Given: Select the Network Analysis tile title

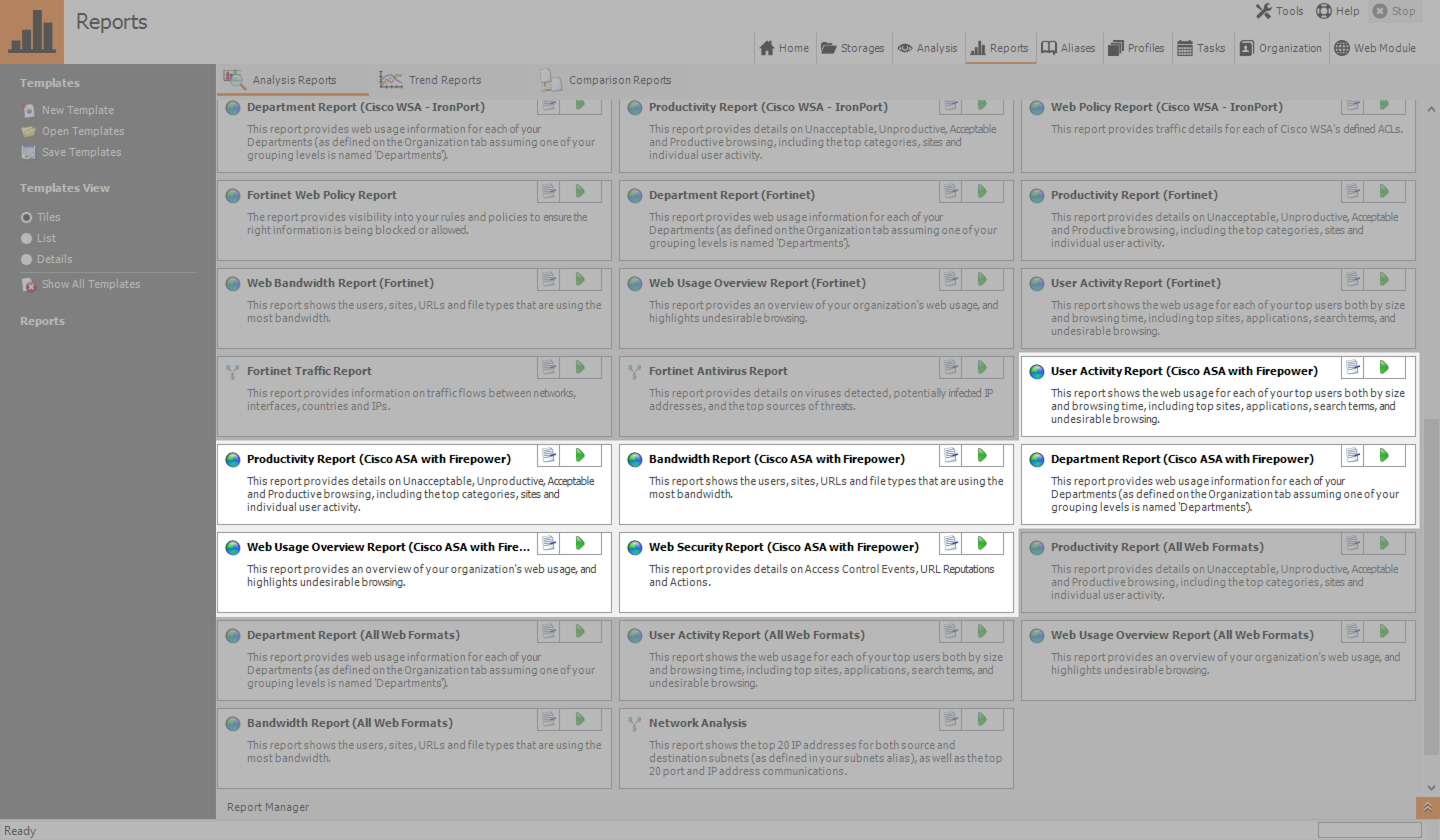Looking at the screenshot, I should point(697,723).
